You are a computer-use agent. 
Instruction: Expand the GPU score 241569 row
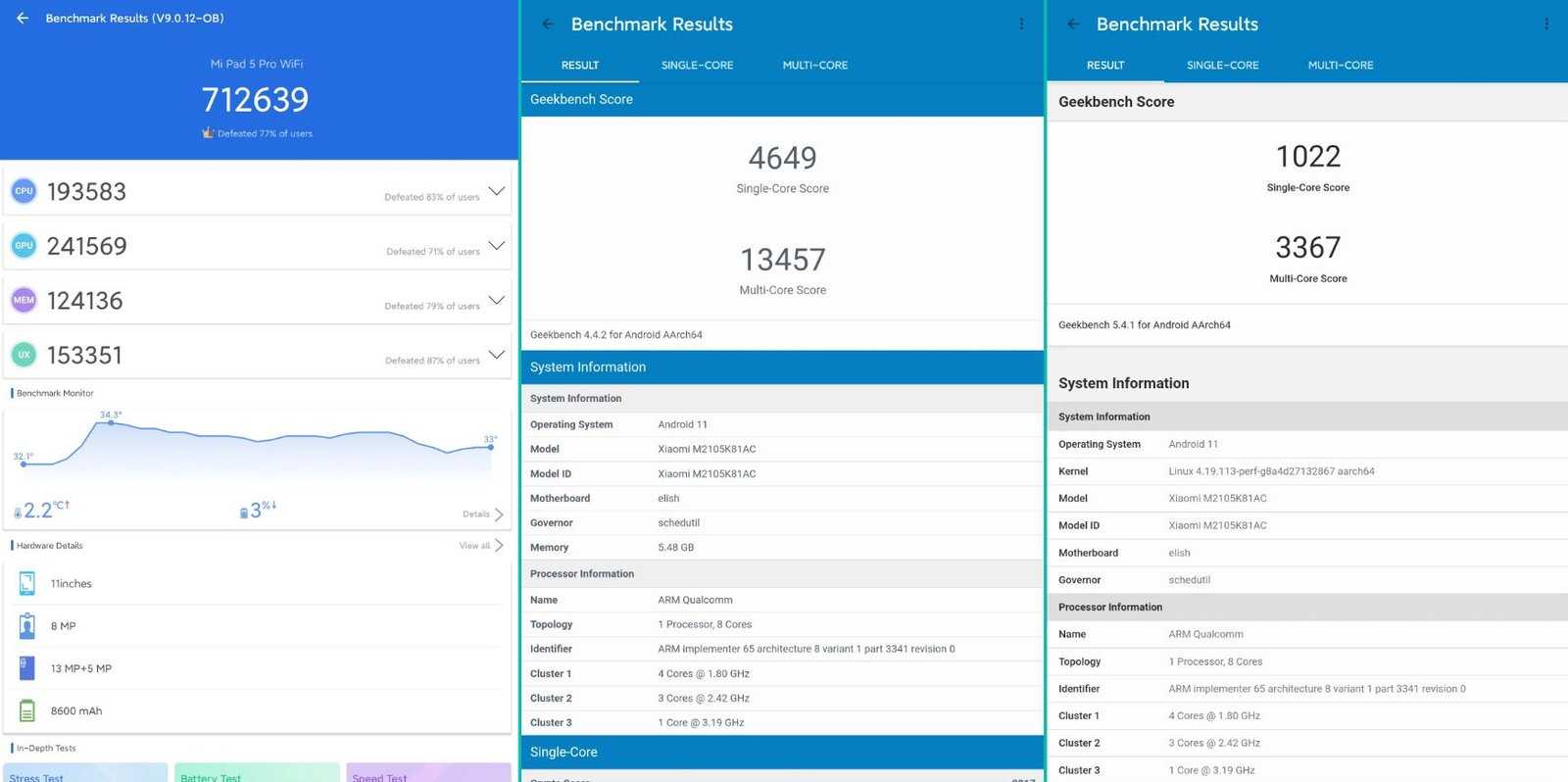pyautogui.click(x=497, y=245)
